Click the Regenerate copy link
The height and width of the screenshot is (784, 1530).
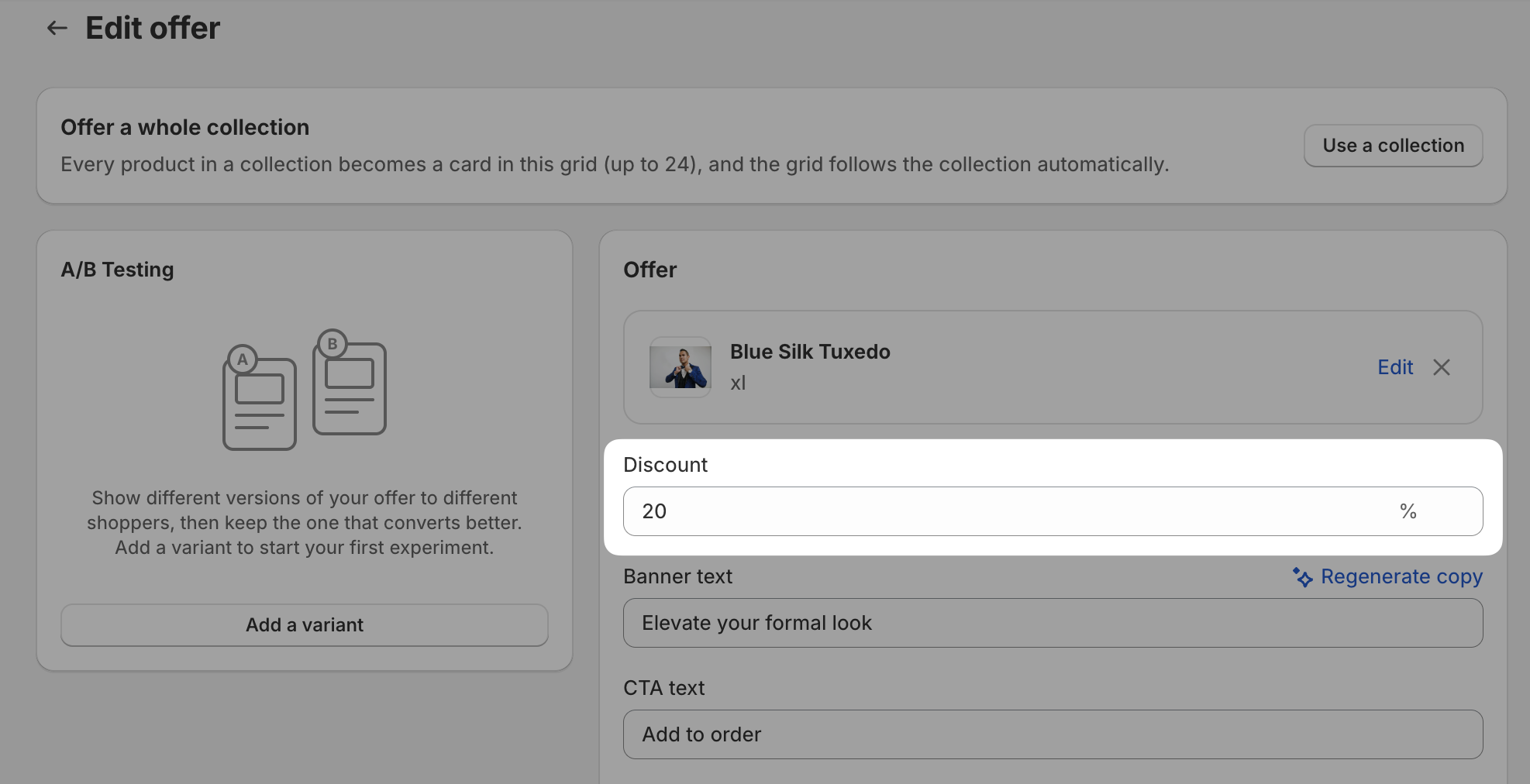[x=1401, y=577]
